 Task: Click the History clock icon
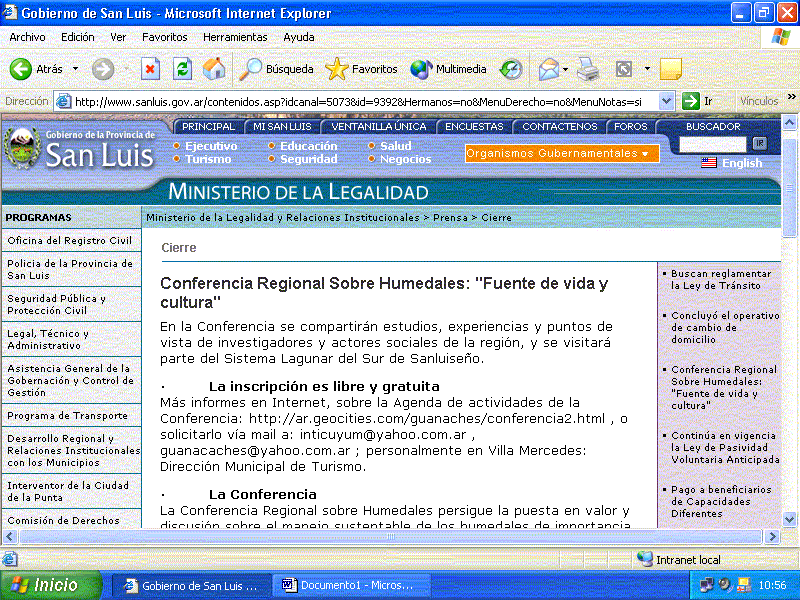511,69
